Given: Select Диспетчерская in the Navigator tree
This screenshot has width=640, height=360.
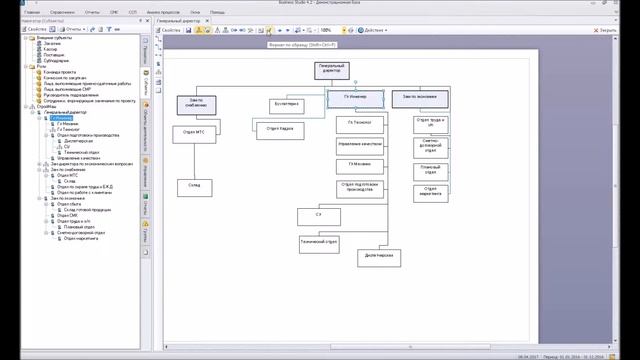Looking at the screenshot, I should 78,141.
